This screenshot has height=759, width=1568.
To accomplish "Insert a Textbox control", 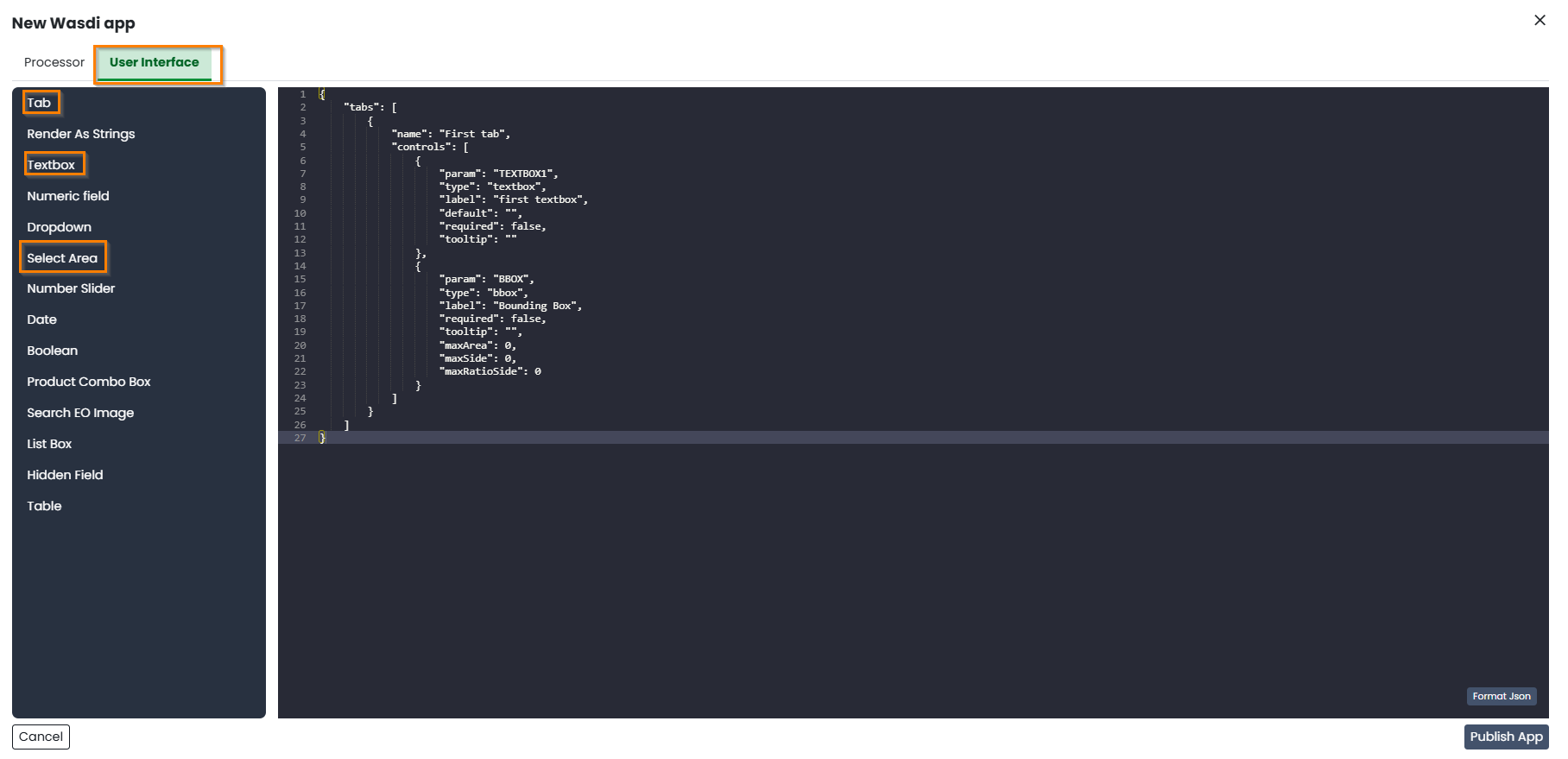I will (51, 165).
